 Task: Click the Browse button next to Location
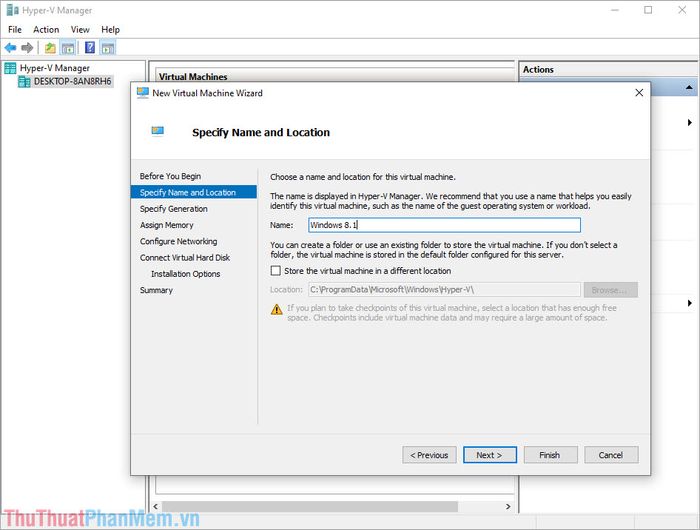click(x=610, y=290)
